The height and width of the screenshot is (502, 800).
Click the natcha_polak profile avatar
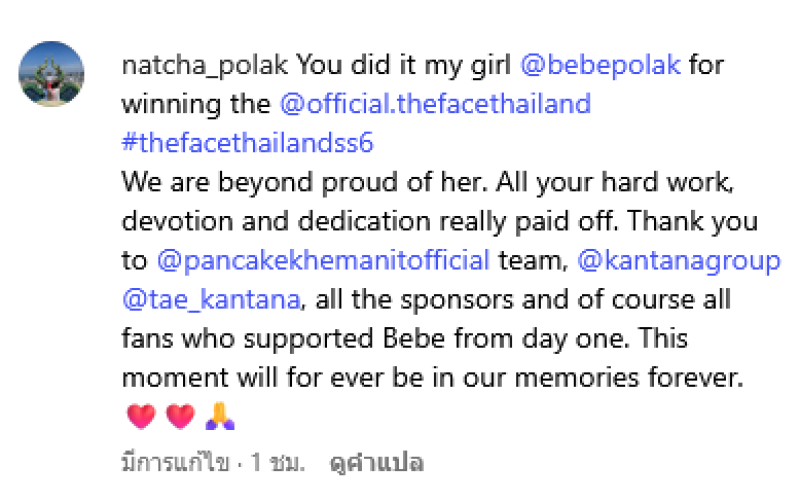pos(52,74)
